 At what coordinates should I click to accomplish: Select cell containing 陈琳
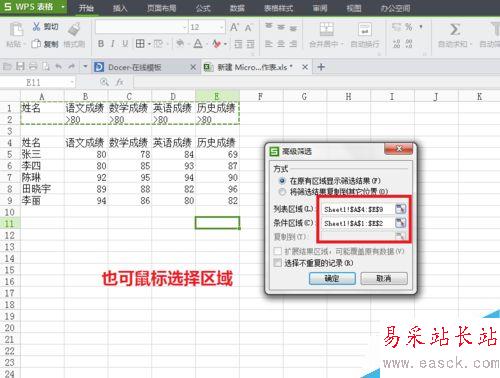pos(42,177)
